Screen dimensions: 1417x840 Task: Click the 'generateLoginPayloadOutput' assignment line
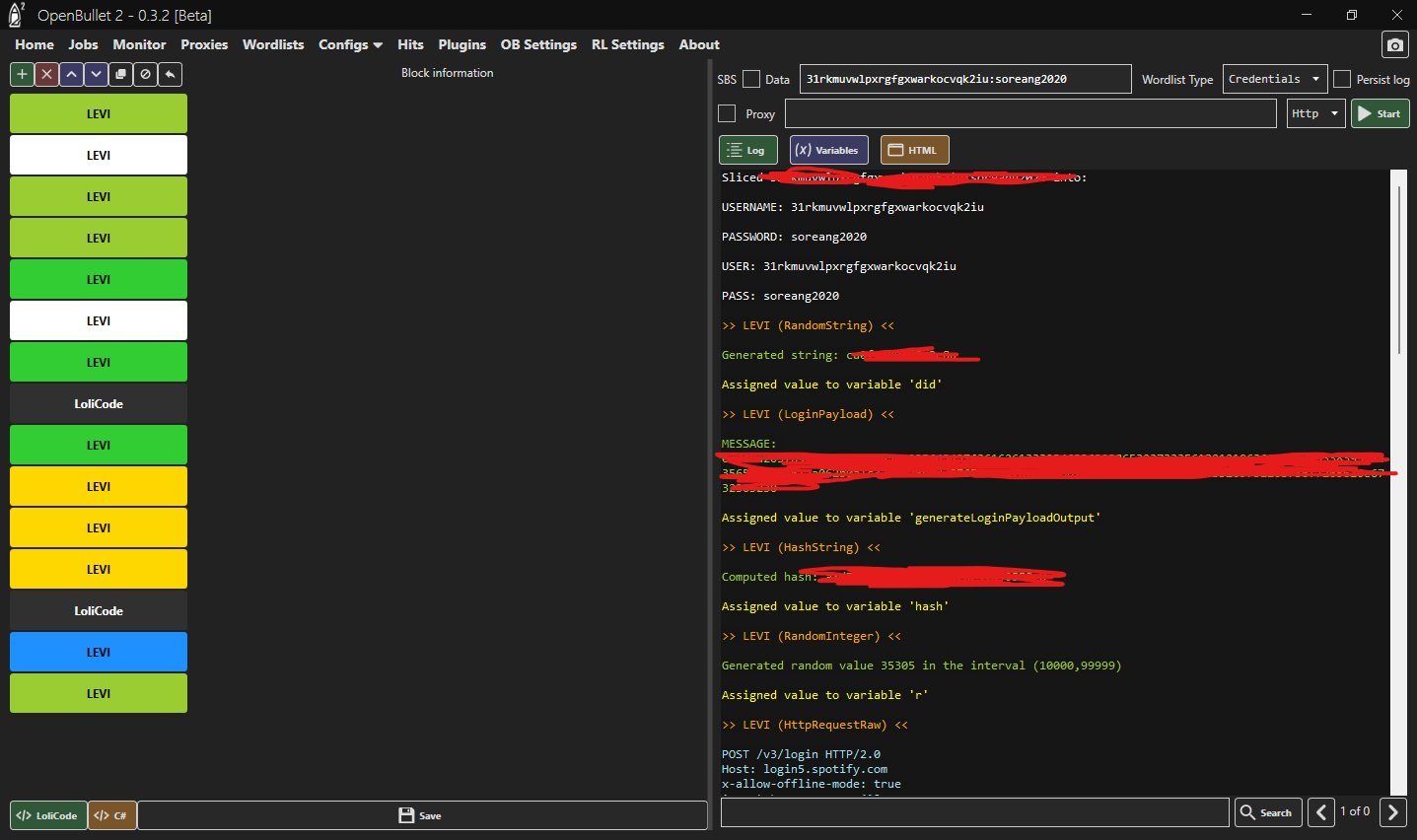[x=911, y=518]
